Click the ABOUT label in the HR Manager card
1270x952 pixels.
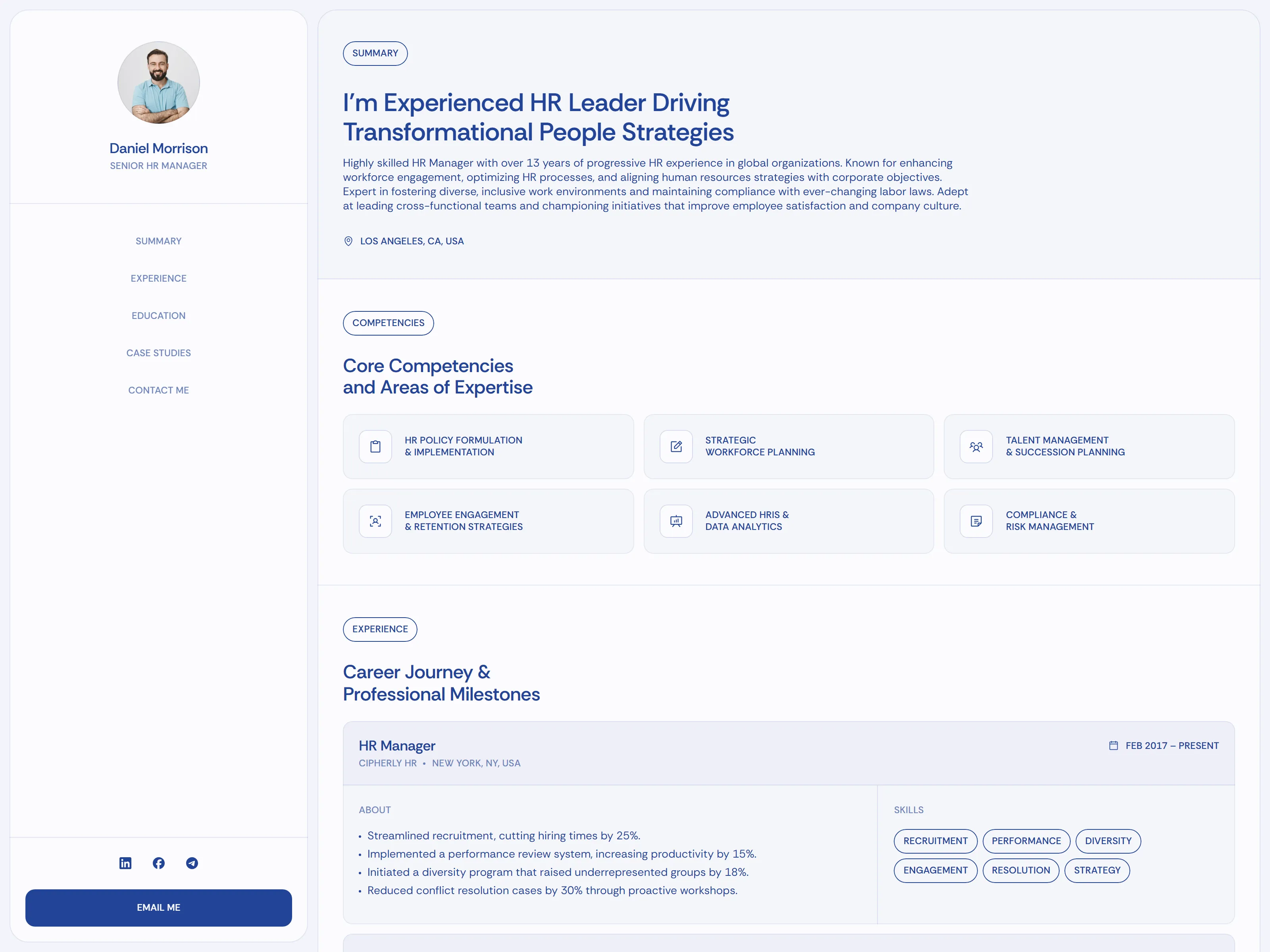[x=375, y=810]
